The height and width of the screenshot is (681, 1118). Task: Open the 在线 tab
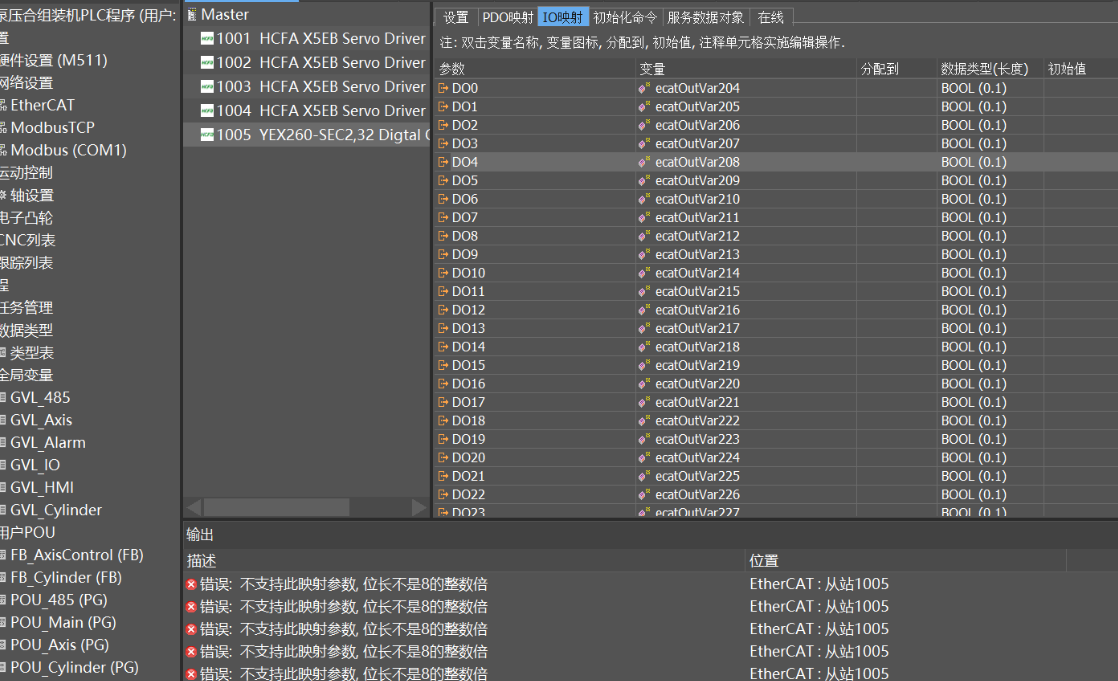coord(770,17)
